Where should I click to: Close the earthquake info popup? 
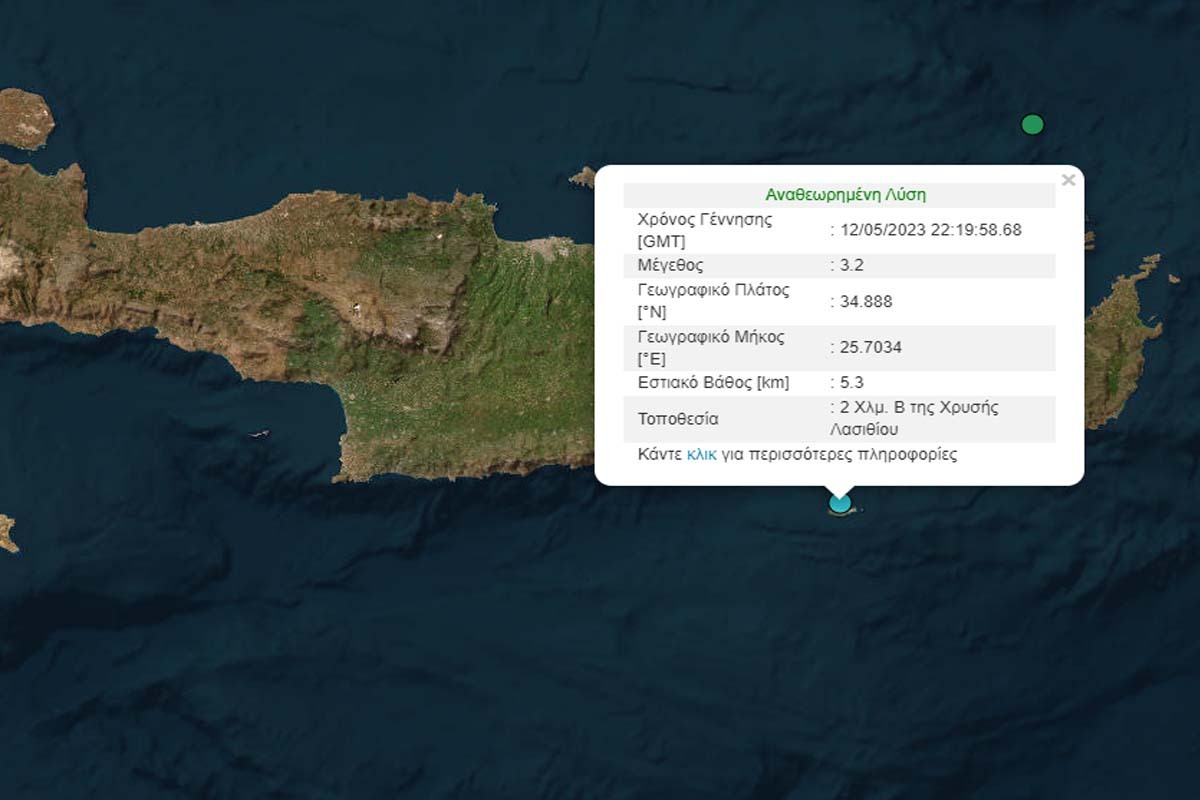[1068, 180]
